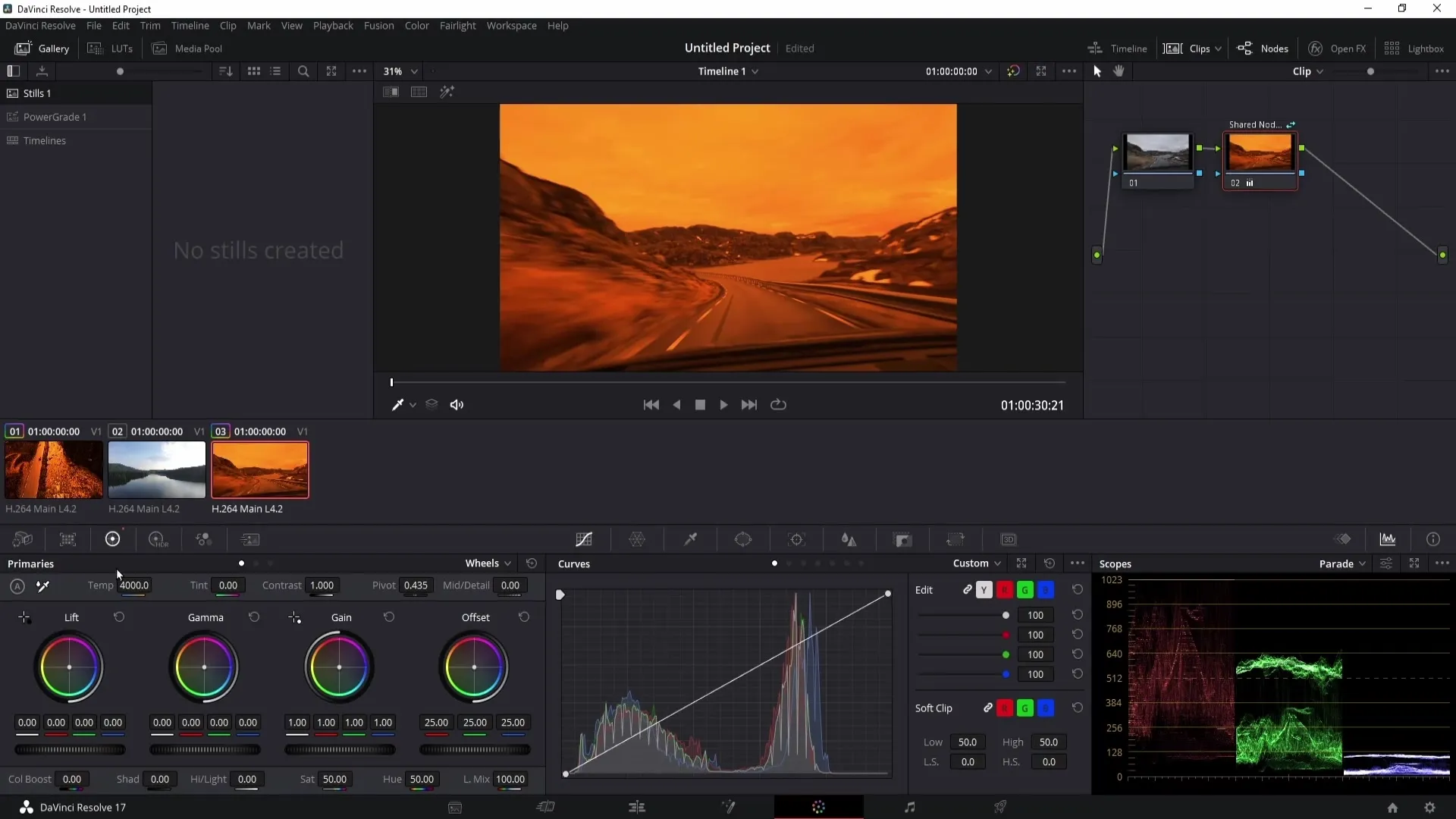Click the Primaries Wheels icon

pos(112,540)
